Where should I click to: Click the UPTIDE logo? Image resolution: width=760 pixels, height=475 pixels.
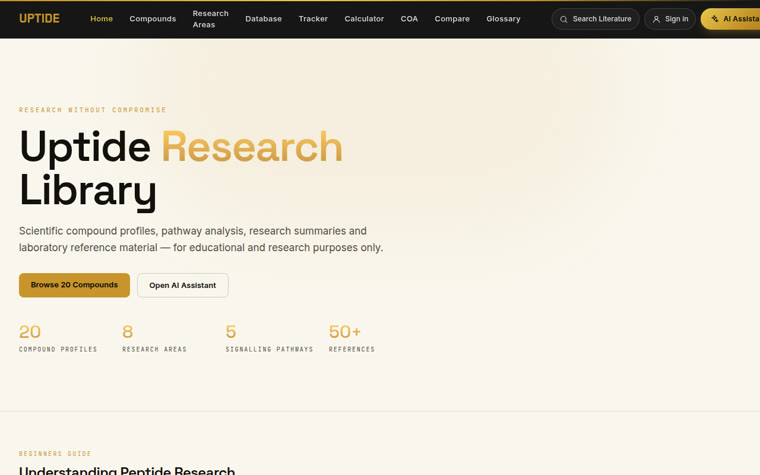pos(39,18)
